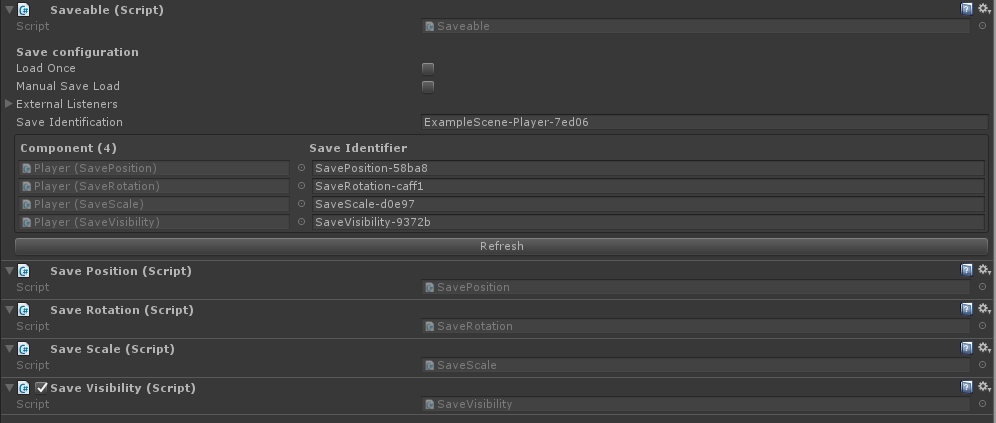Edit the Save Identification text field

coord(704,122)
